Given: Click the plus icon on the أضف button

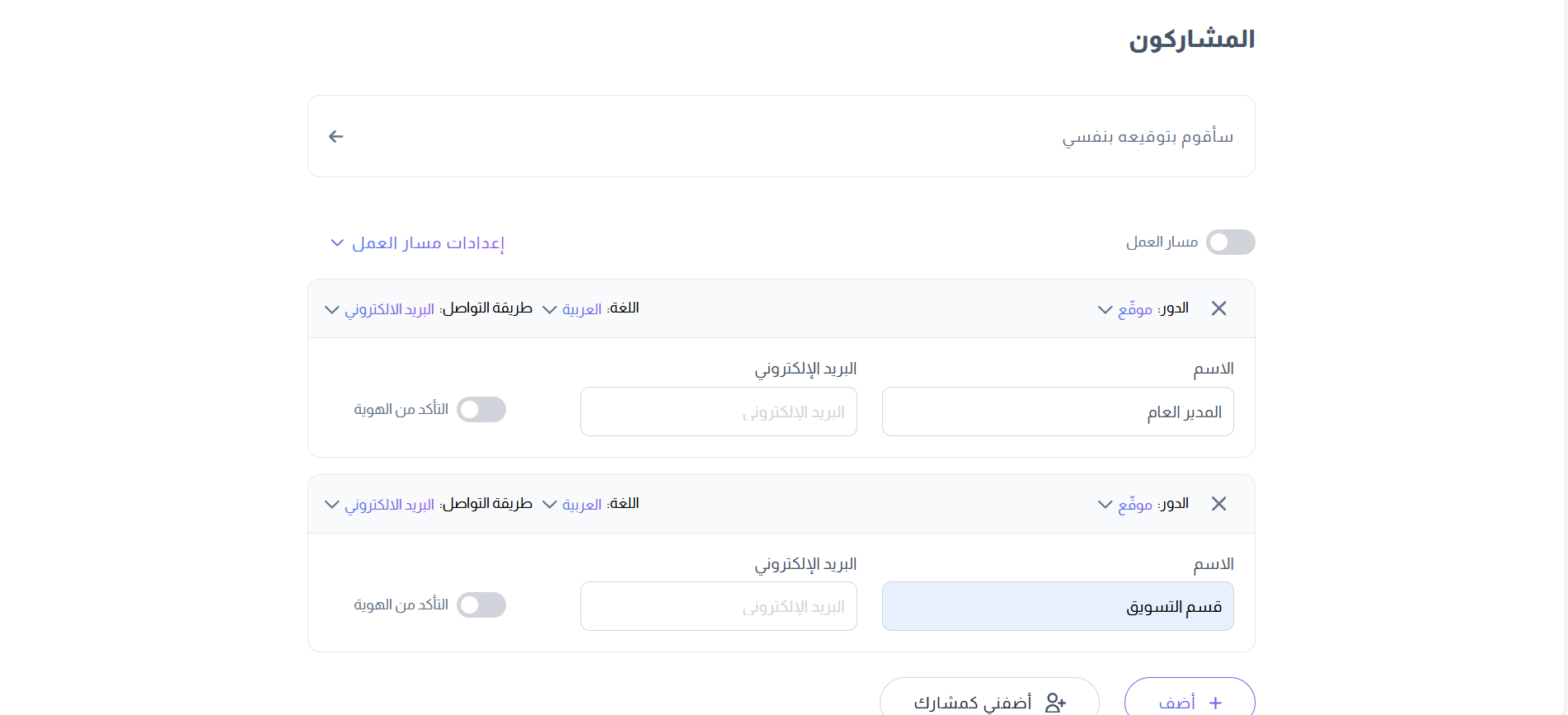Looking at the screenshot, I should (x=1215, y=703).
